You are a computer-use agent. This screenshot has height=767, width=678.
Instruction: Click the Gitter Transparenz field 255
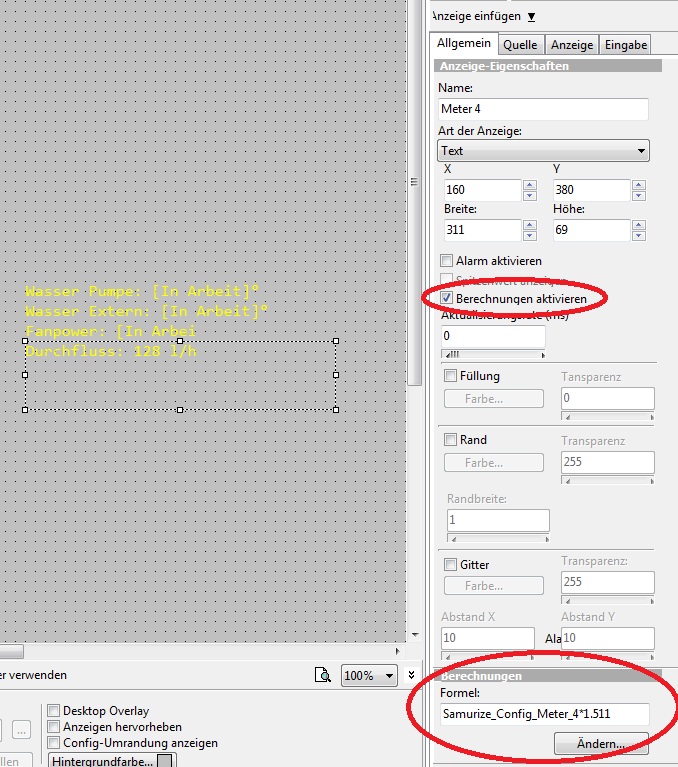pyautogui.click(x=608, y=582)
